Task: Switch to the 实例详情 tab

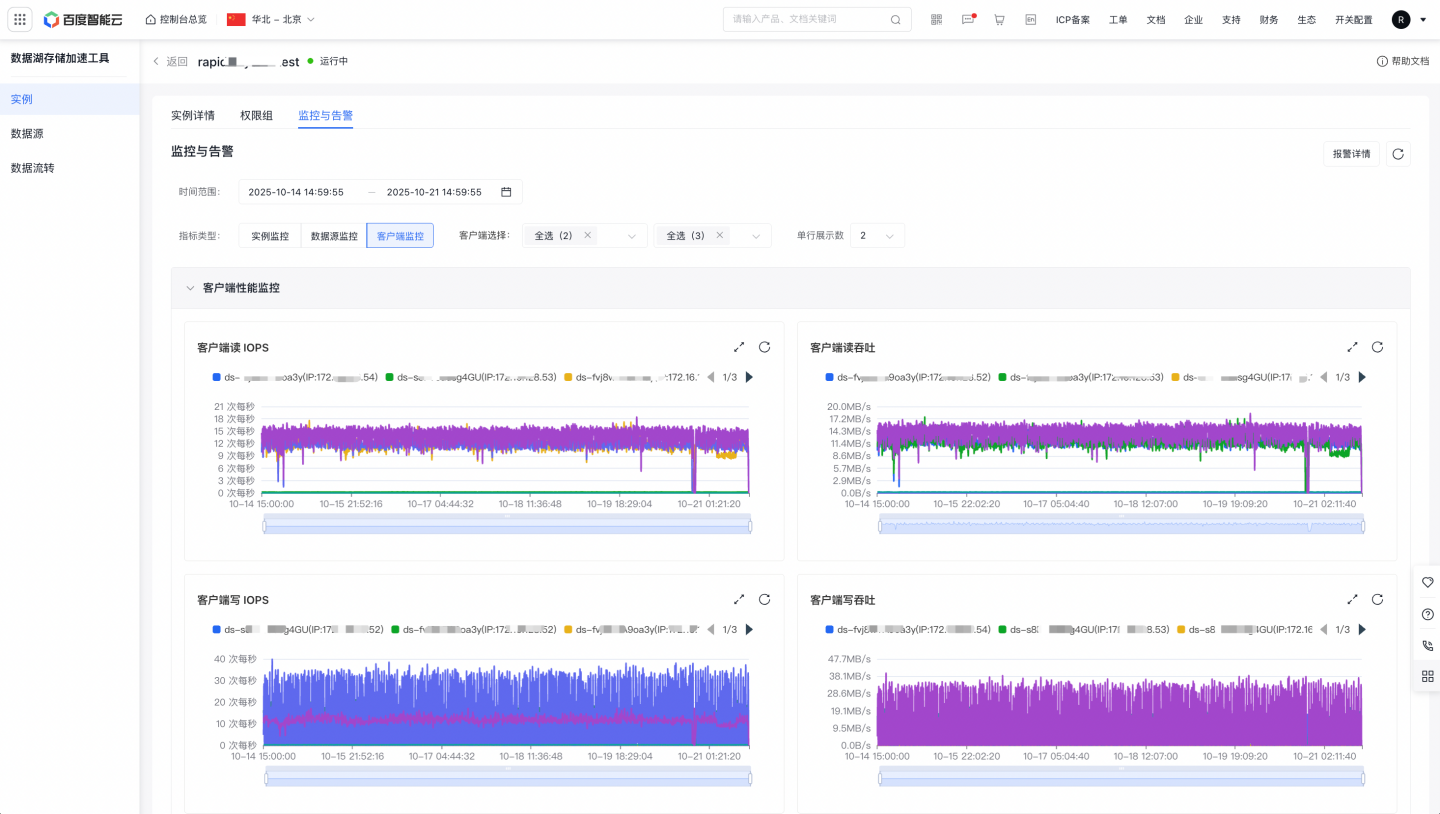Action: (193, 115)
